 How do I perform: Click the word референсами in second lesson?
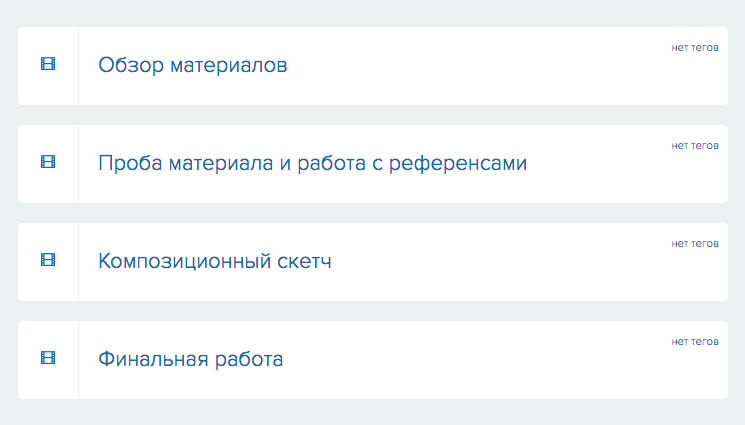click(458, 164)
